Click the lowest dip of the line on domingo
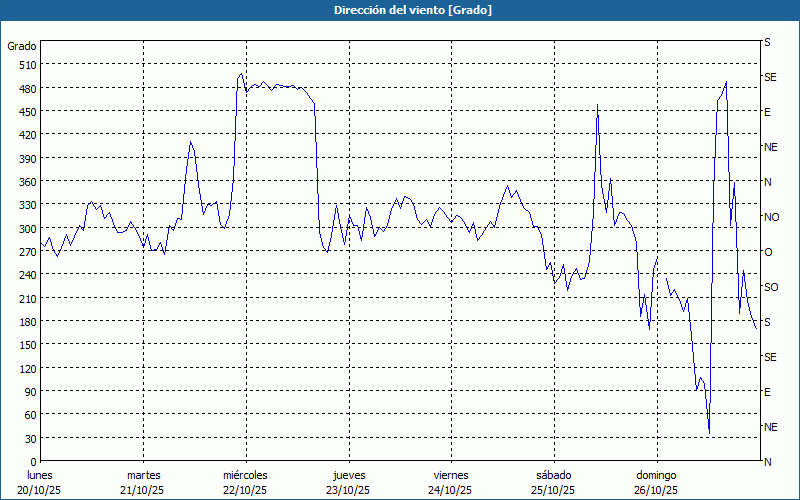 709,432
